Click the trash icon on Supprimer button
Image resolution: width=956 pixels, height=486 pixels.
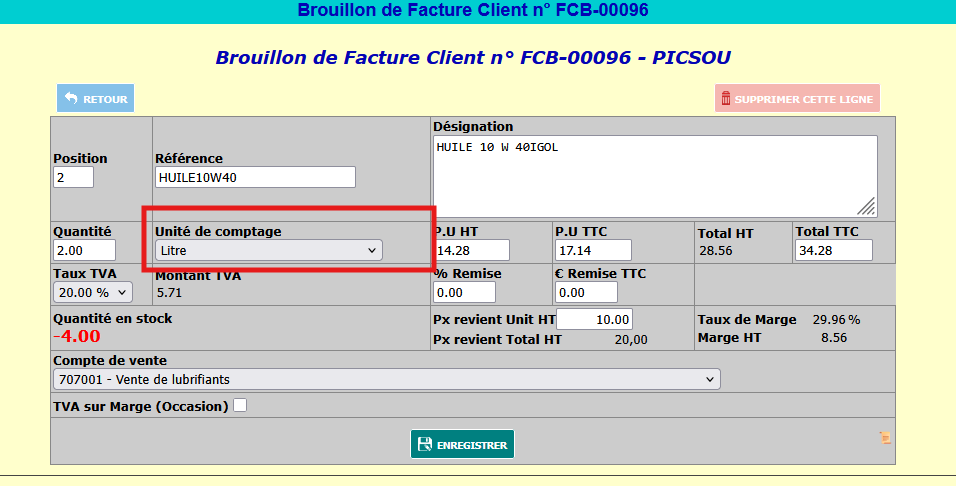[x=725, y=99]
